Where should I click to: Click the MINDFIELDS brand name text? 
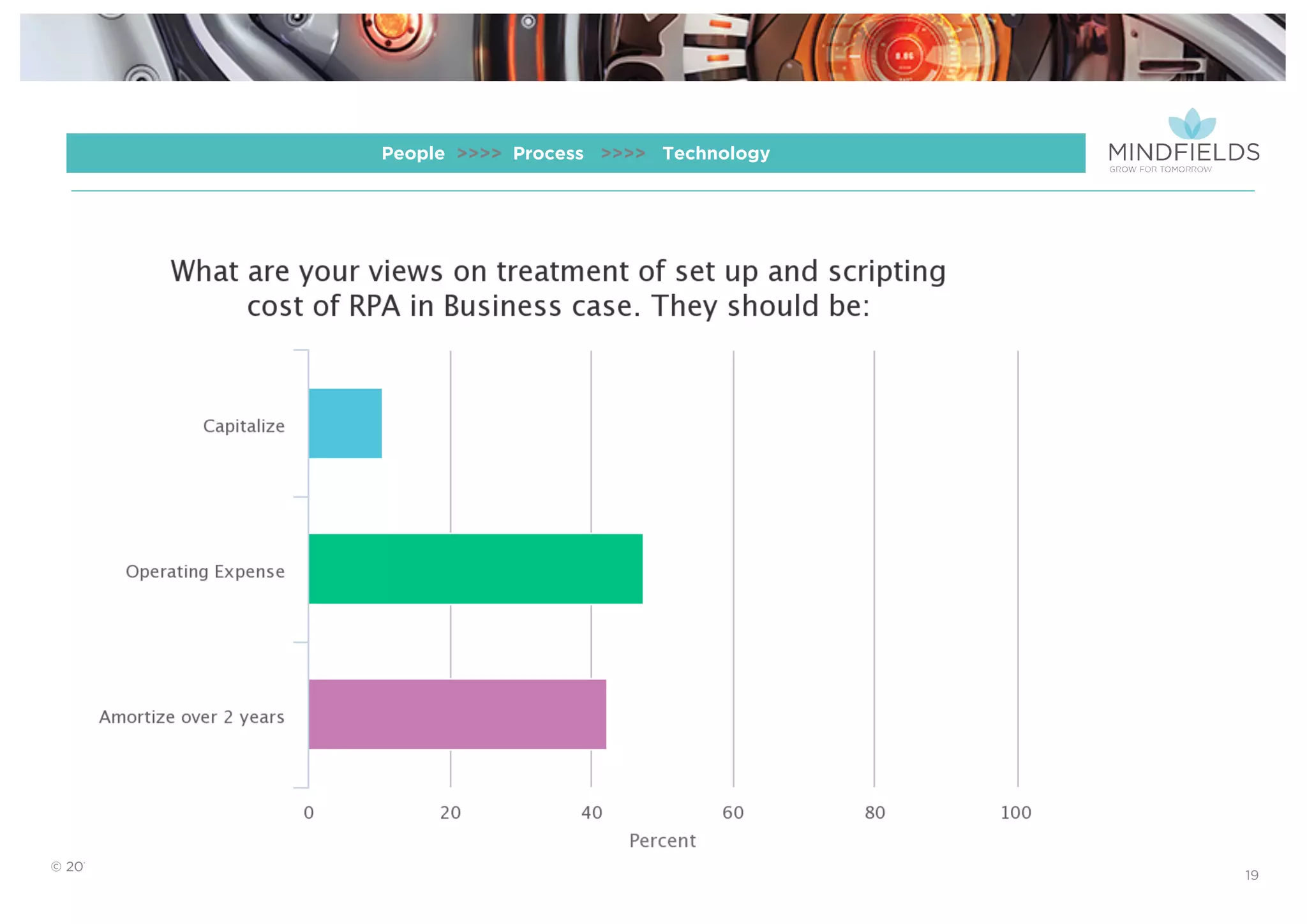[x=1184, y=153]
